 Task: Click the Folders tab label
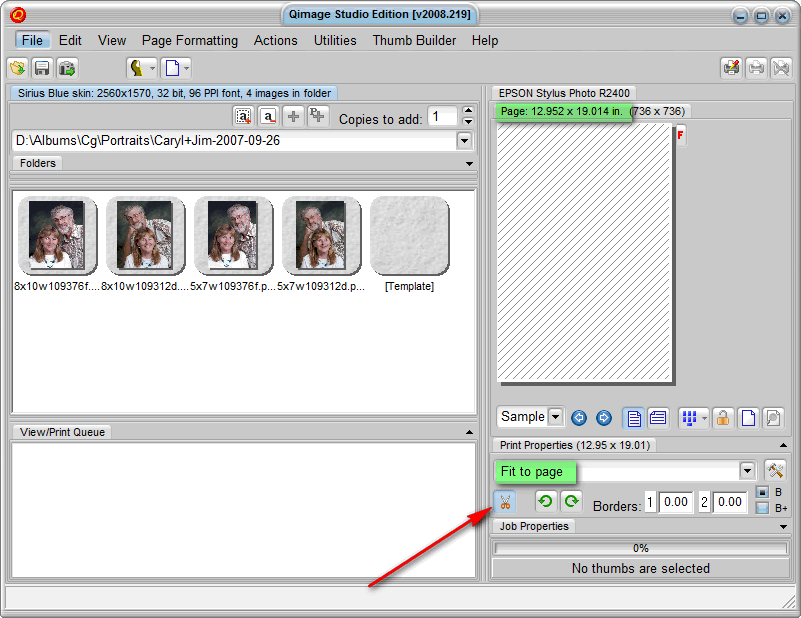(37, 163)
